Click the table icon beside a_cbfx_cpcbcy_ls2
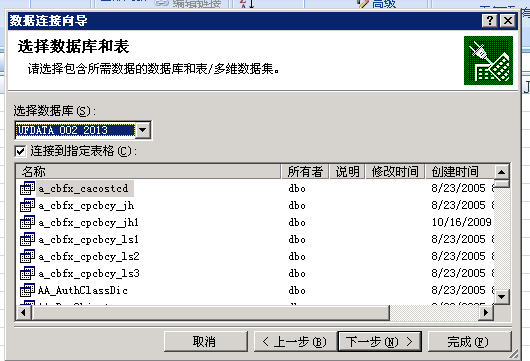Viewport: 530px width, 361px height. (27, 256)
